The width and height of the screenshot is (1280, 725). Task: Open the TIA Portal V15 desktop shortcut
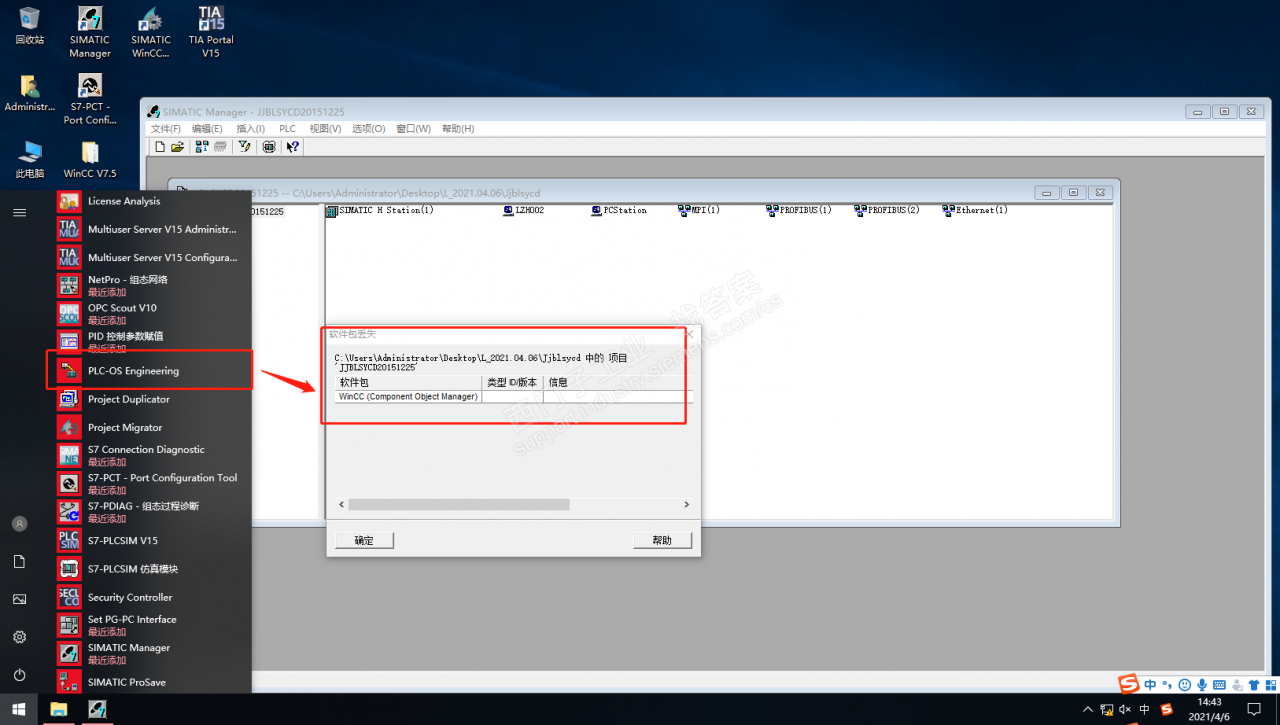211,32
